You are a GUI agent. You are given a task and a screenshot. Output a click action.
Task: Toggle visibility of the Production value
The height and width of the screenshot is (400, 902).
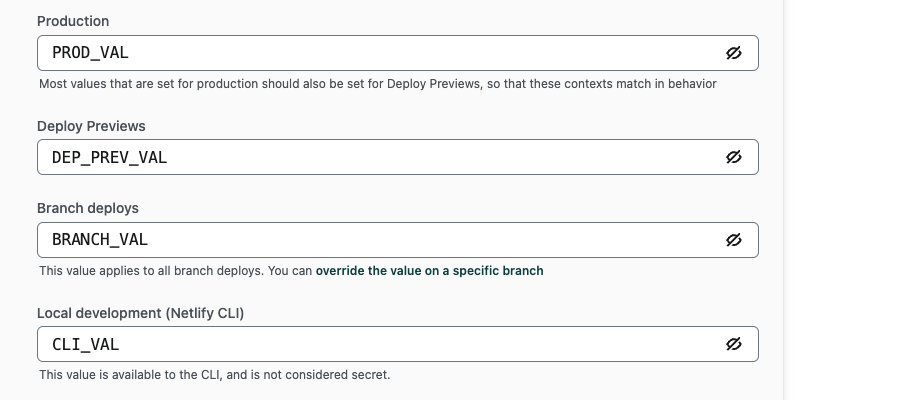(733, 53)
